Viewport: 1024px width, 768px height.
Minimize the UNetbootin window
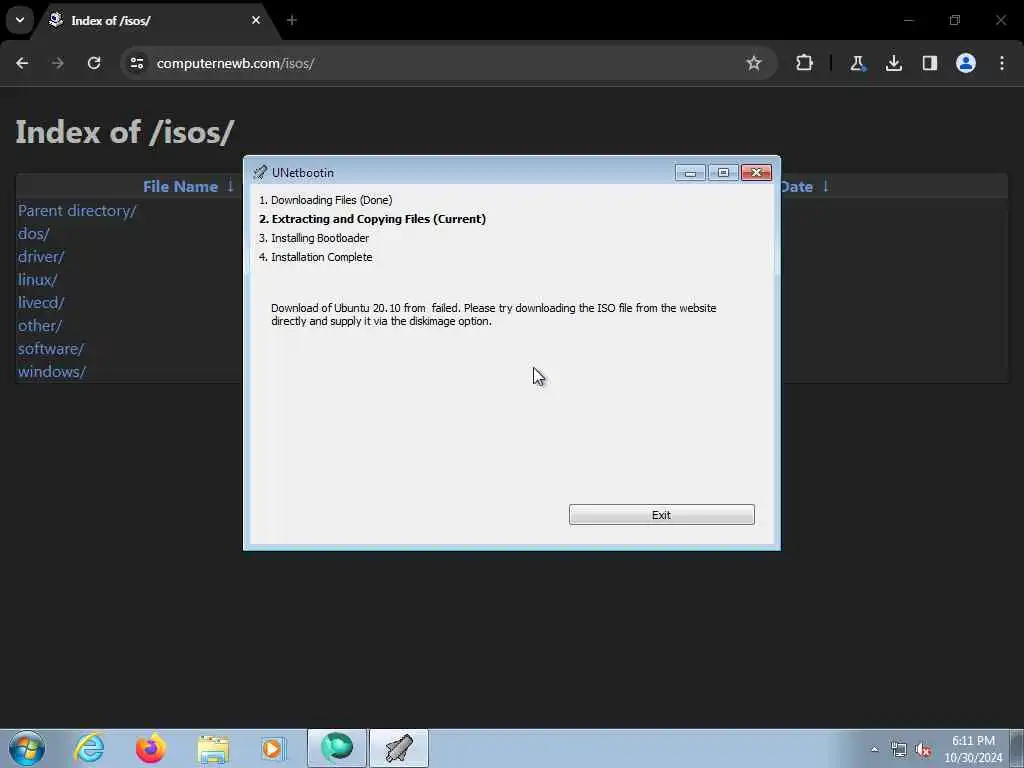690,172
